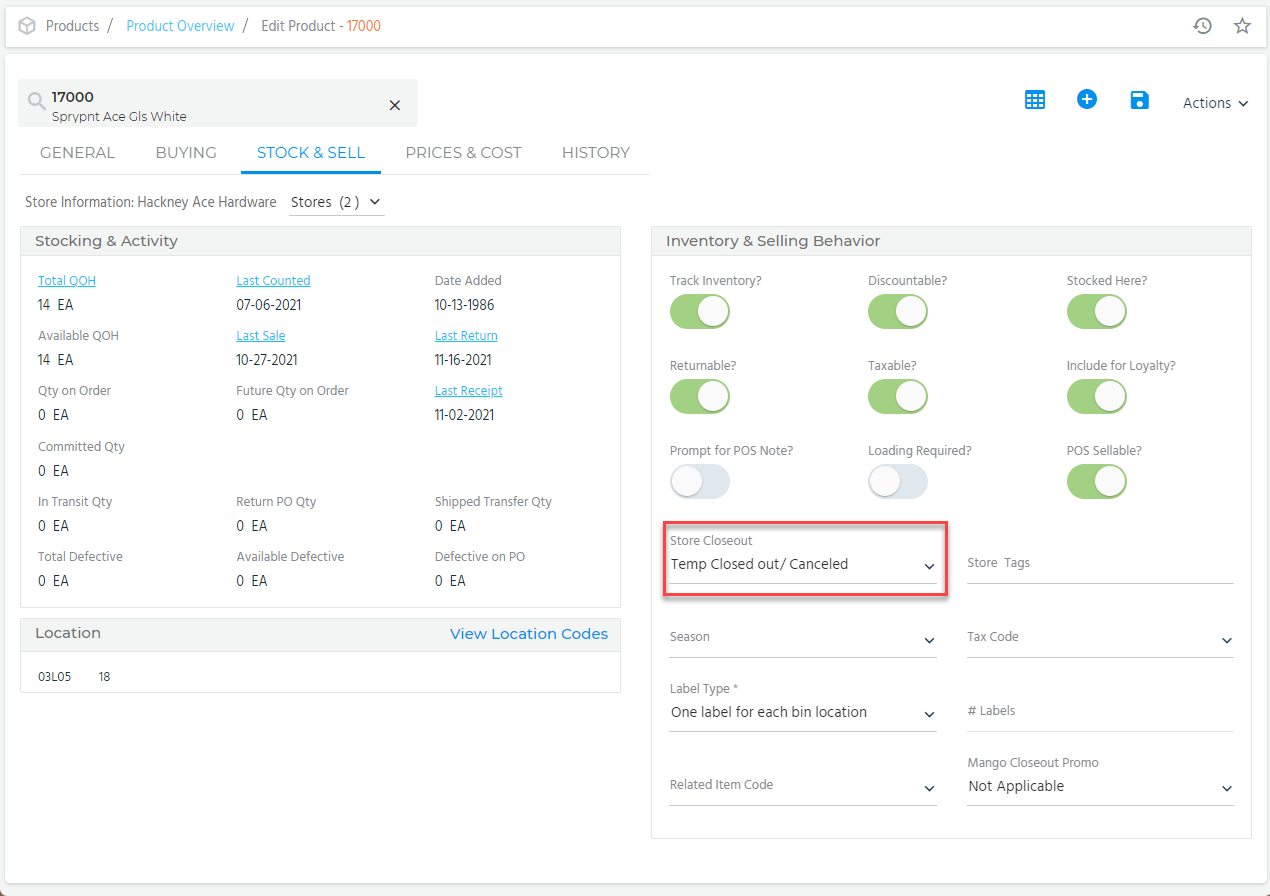
Task: Expand the Stores (2) dropdown
Action: coord(336,202)
